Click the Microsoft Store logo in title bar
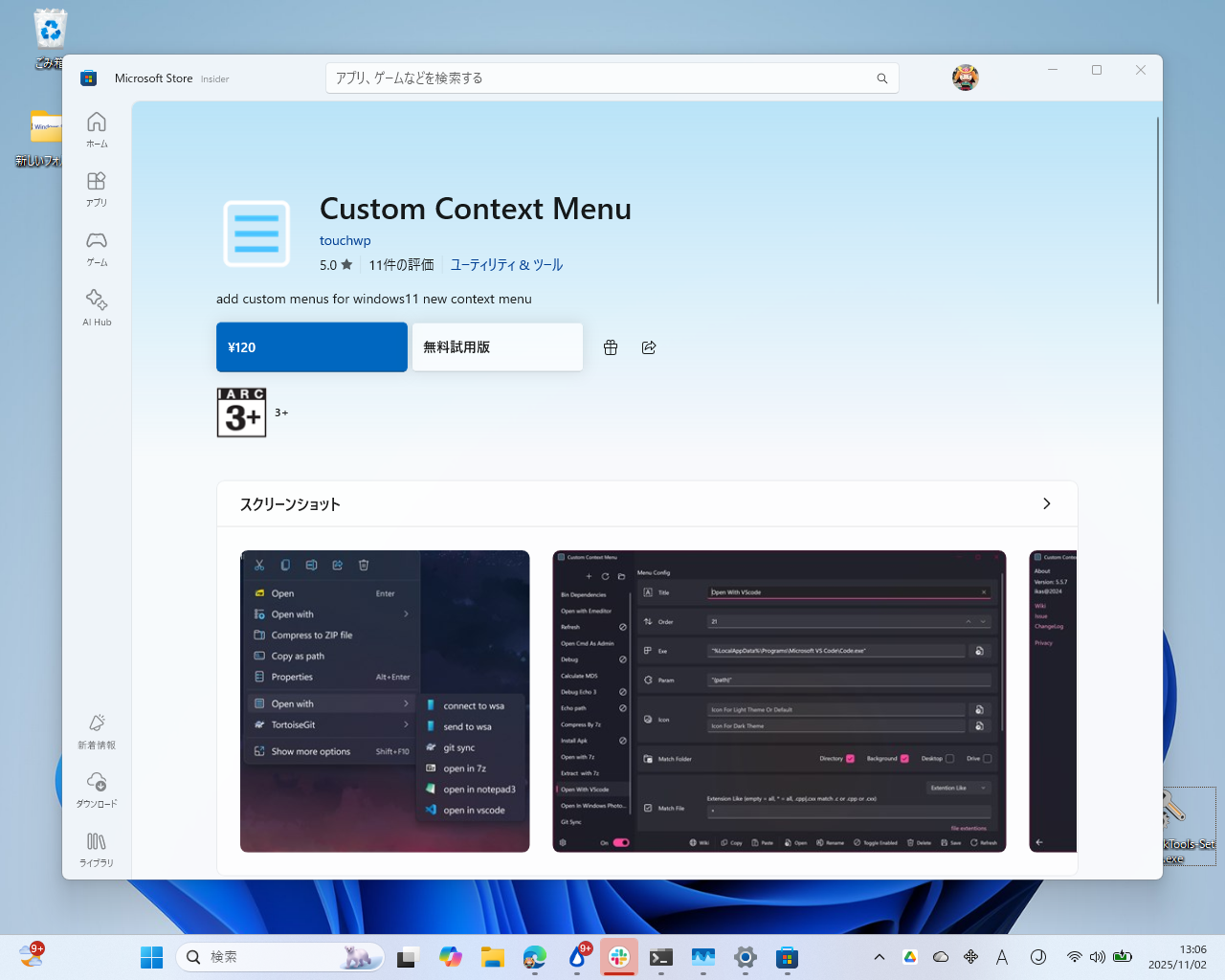The image size is (1225, 980). click(x=89, y=78)
